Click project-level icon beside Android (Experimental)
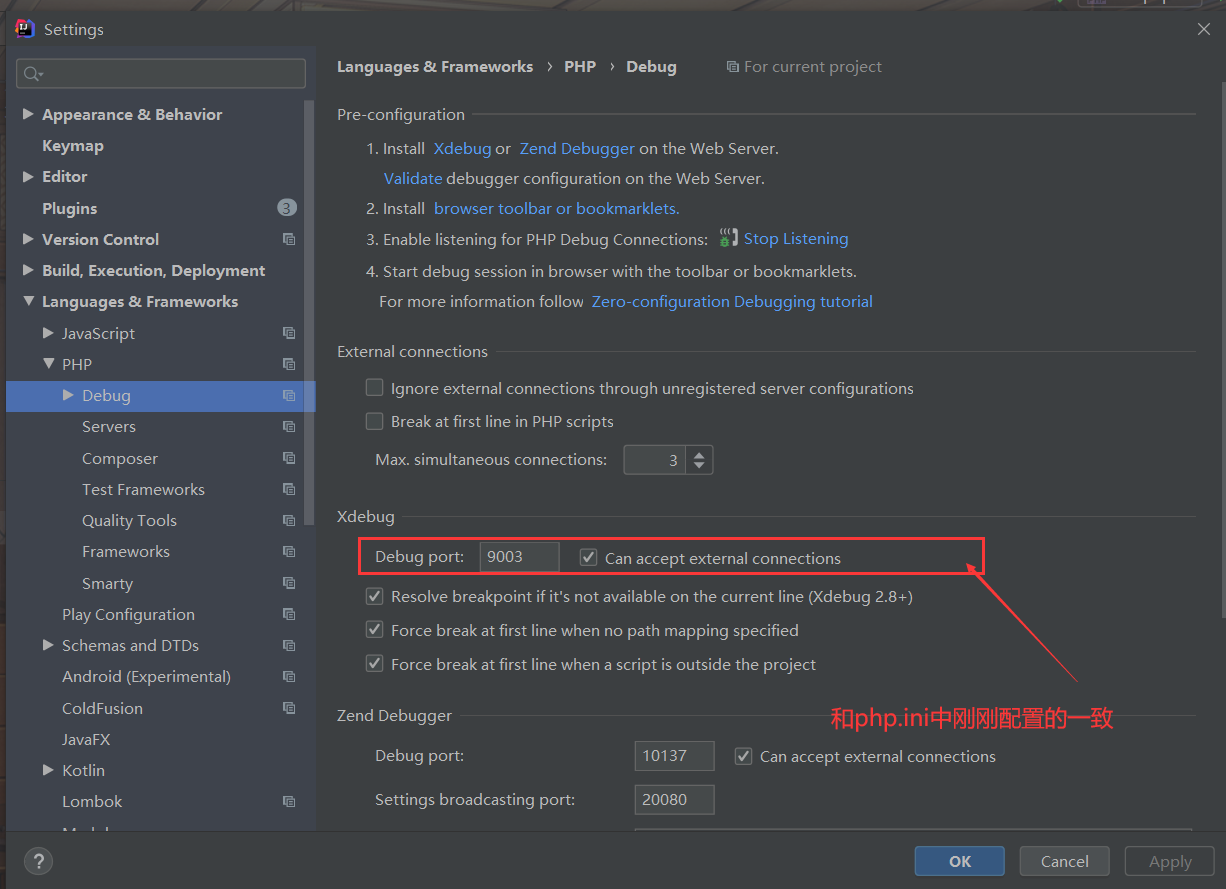This screenshot has width=1226, height=889. [x=289, y=677]
